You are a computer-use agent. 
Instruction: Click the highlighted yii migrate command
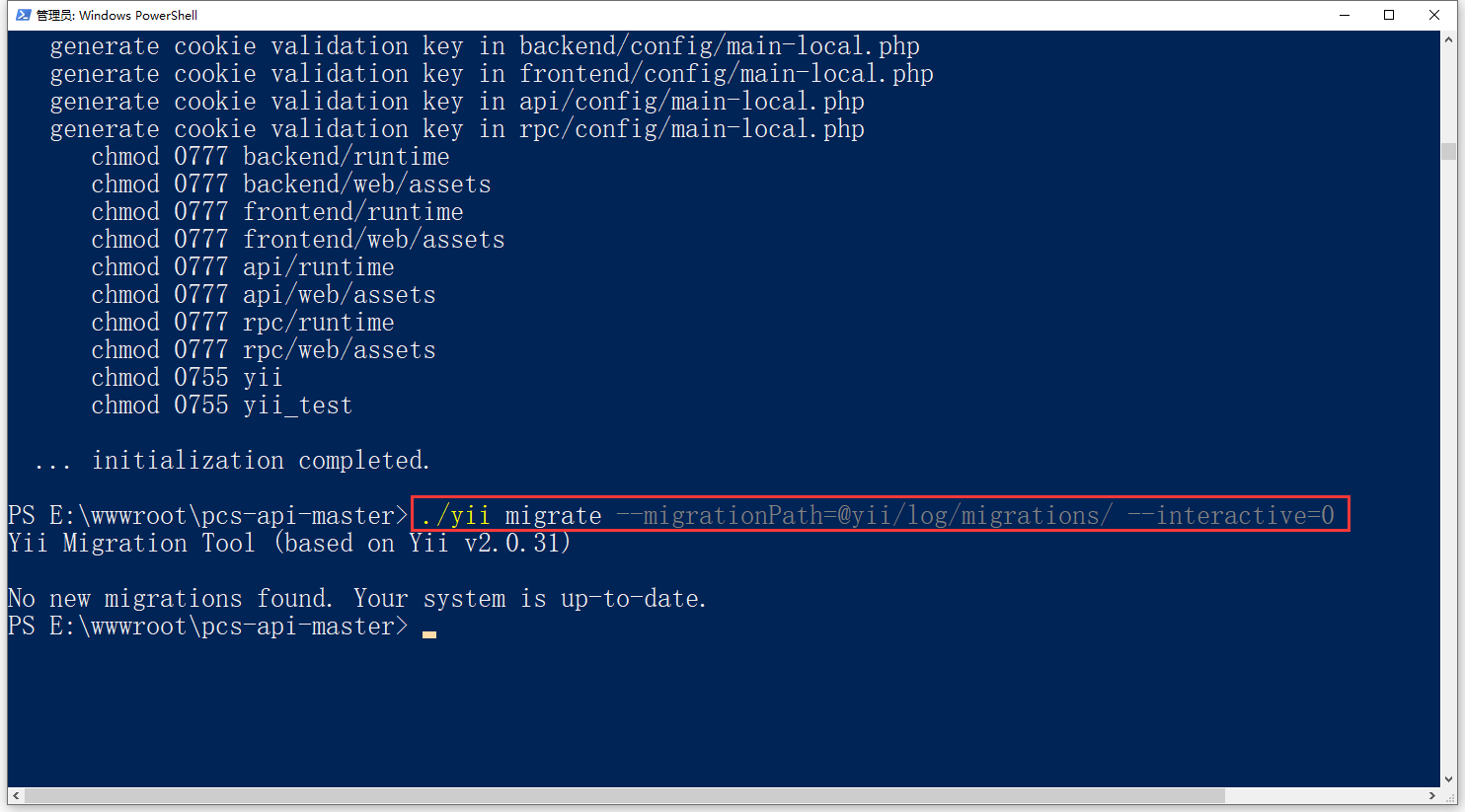pos(878,515)
